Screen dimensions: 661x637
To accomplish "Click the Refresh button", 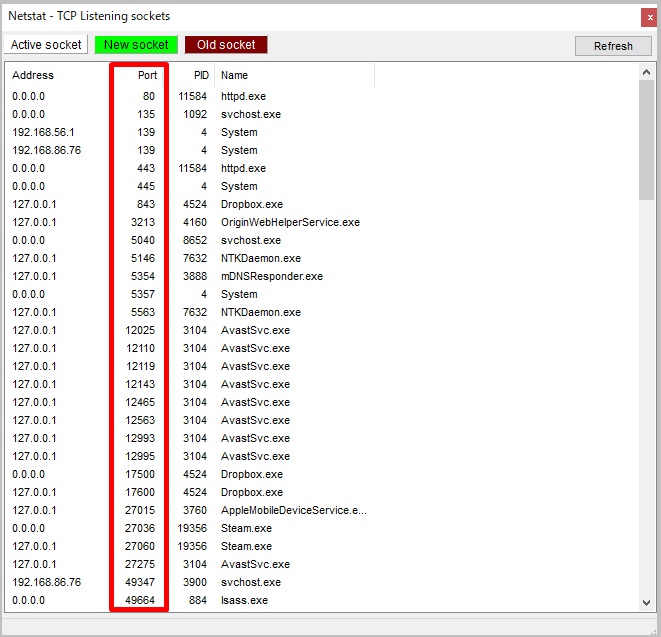I will (613, 46).
